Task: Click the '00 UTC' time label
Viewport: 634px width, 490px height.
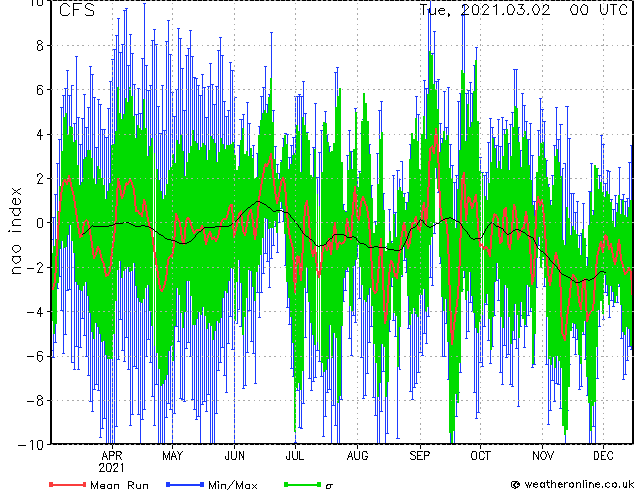Action: 598,10
